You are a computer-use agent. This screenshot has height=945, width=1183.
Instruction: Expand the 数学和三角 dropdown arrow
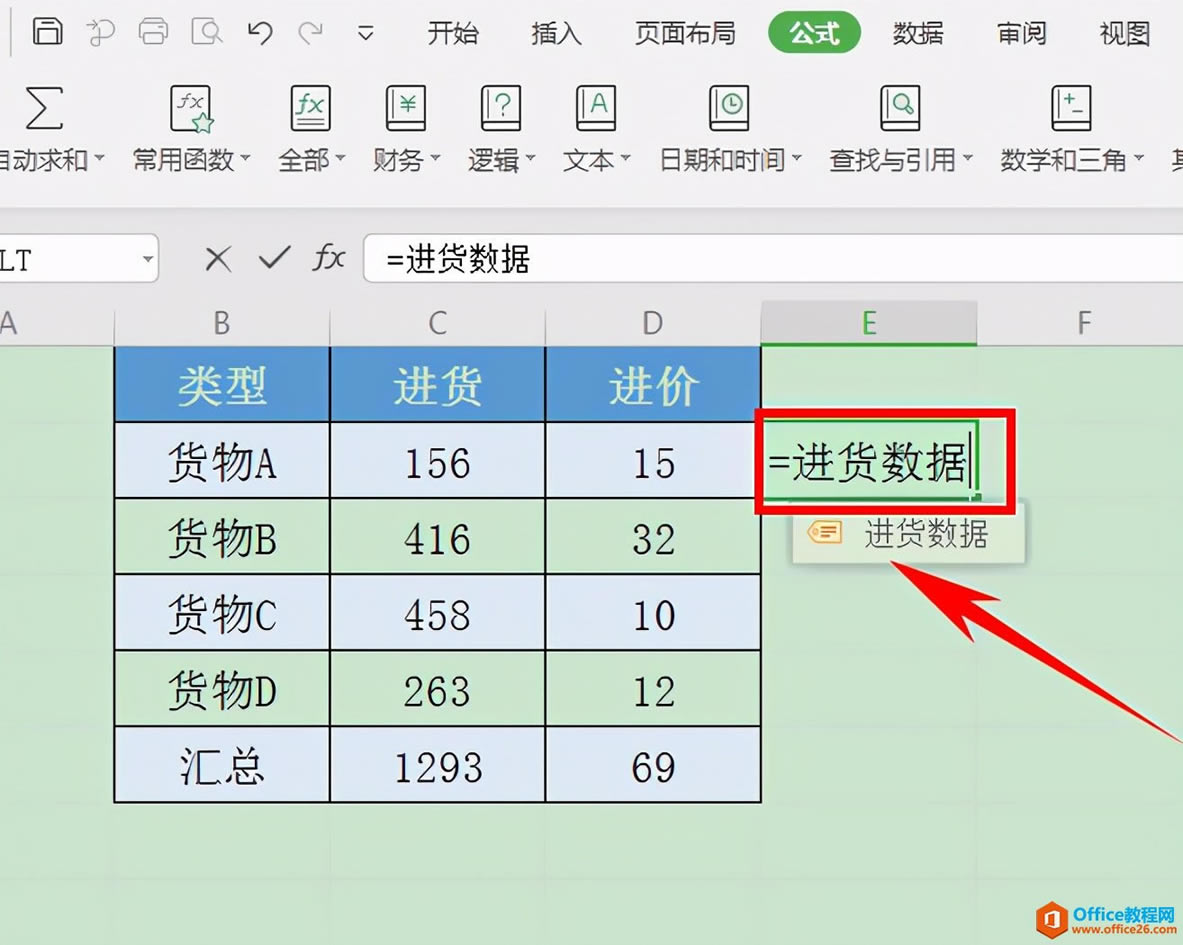[1139, 159]
